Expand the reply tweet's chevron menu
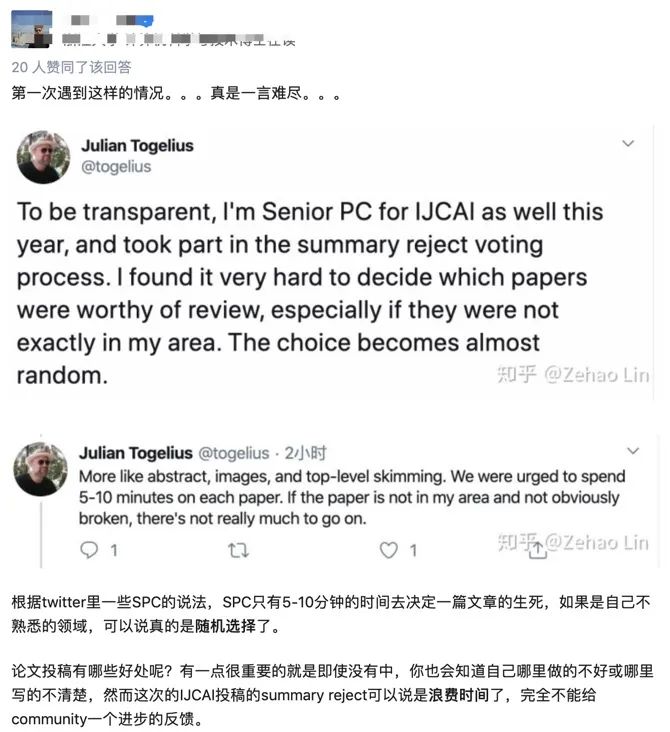Viewport: 670px width, 732px height. tap(632, 452)
